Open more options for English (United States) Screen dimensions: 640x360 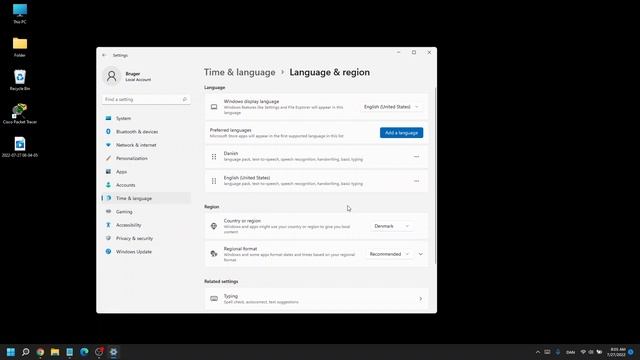(416, 181)
